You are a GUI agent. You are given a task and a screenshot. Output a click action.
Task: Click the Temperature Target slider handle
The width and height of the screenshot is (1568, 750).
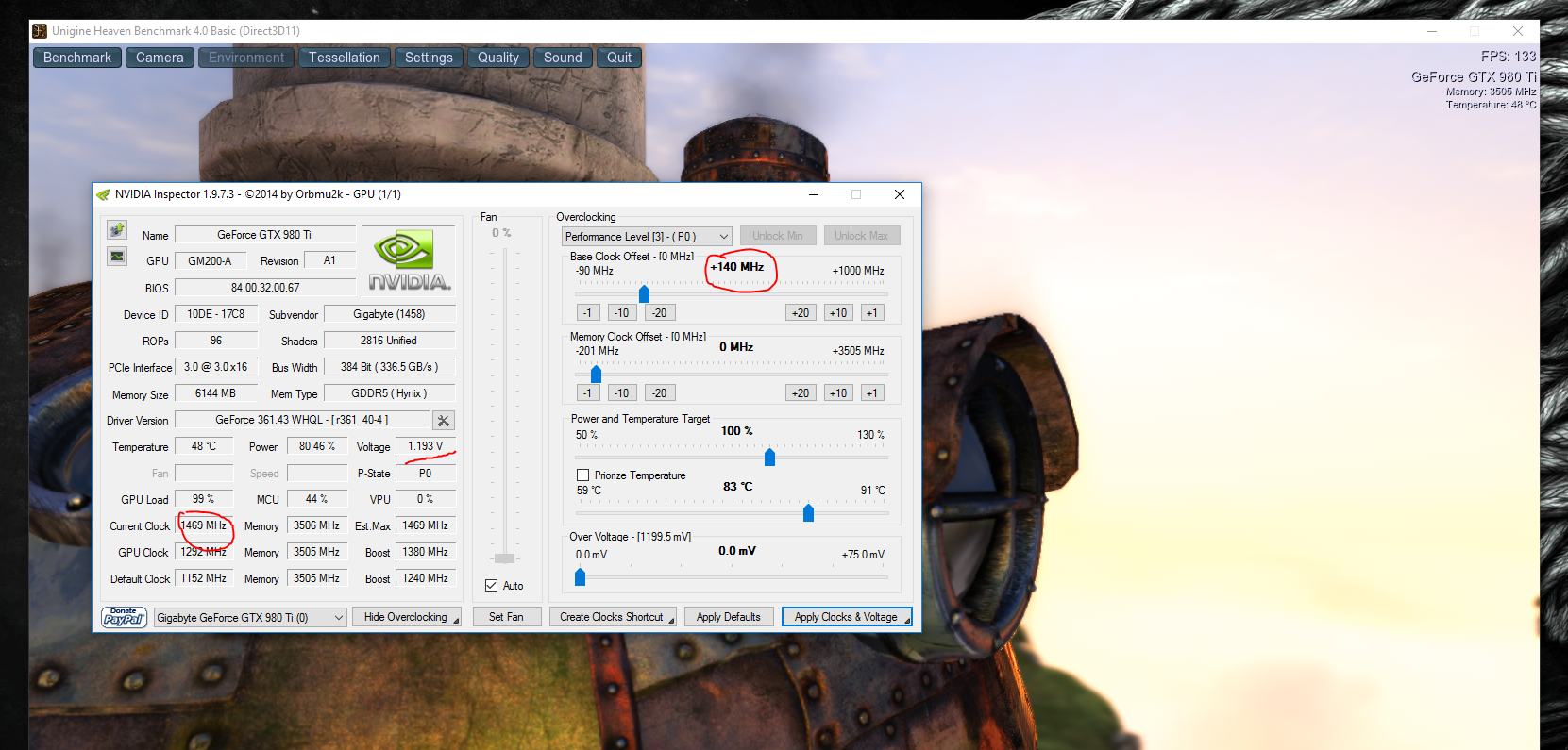(x=808, y=513)
